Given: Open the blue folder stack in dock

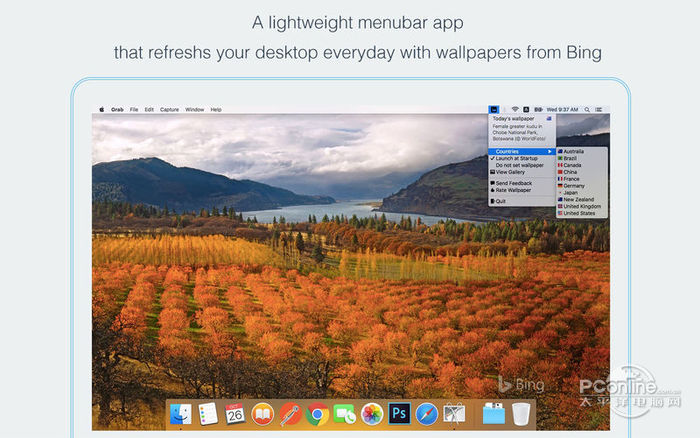Looking at the screenshot, I should 494,414.
